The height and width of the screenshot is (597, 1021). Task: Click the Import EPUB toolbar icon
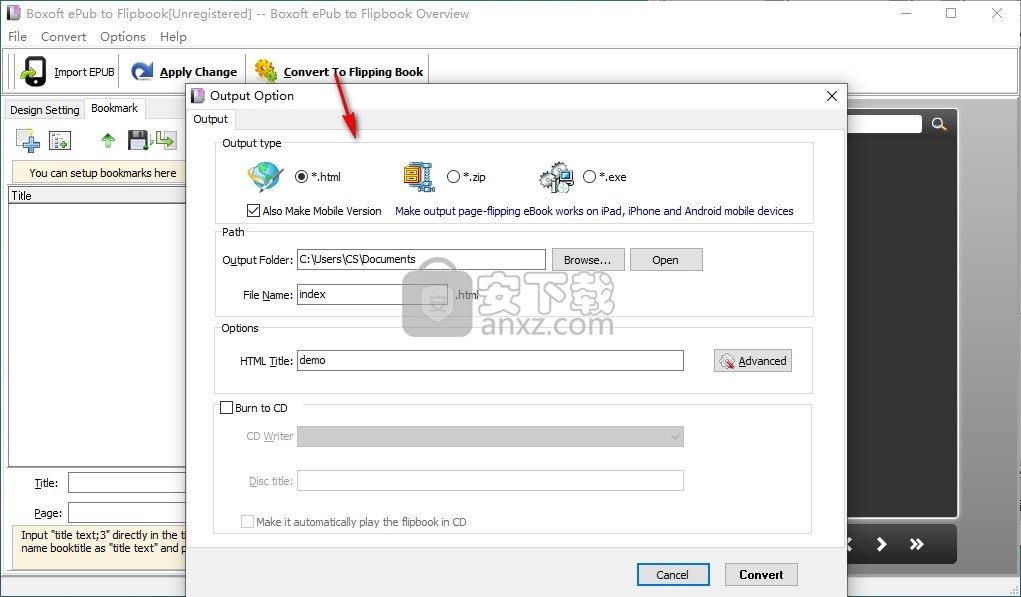click(x=33, y=72)
